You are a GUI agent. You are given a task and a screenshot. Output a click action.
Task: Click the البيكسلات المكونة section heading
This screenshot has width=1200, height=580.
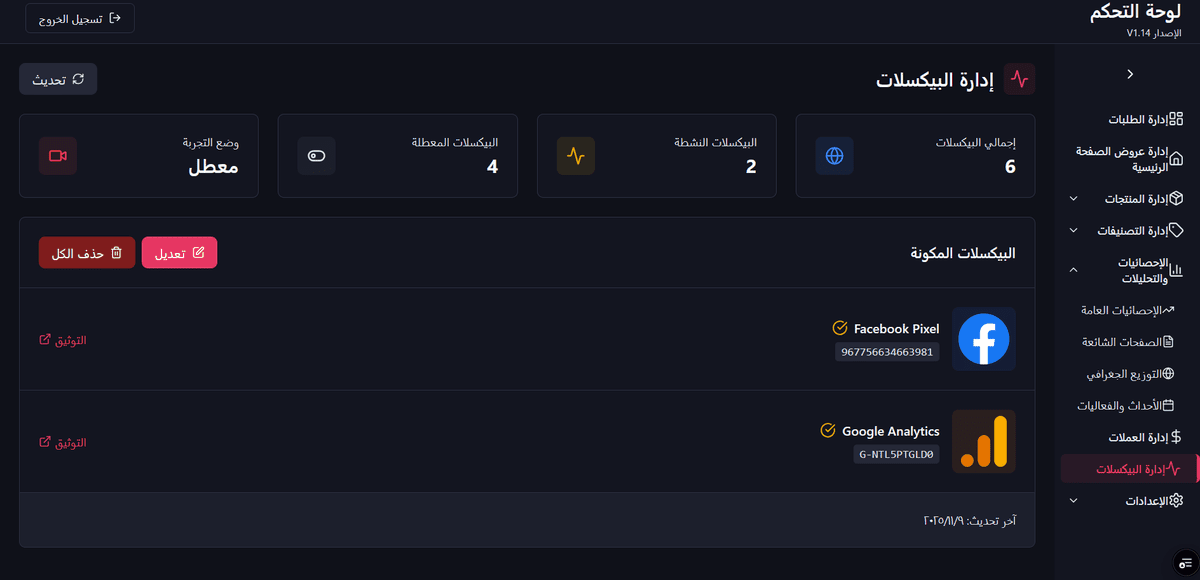coord(963,253)
